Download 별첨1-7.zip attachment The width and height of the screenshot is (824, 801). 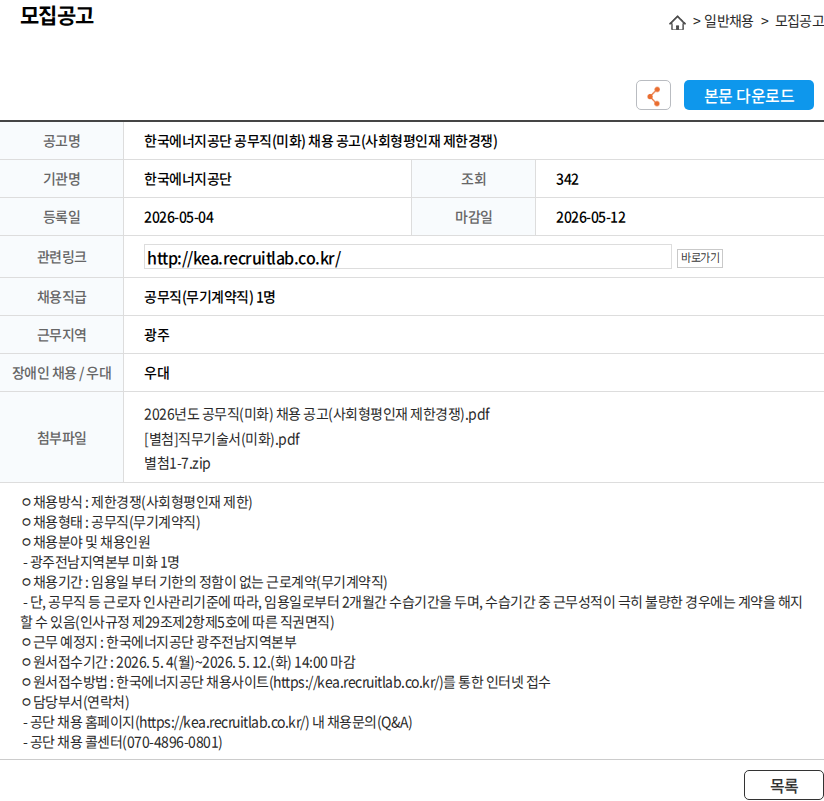[177, 464]
